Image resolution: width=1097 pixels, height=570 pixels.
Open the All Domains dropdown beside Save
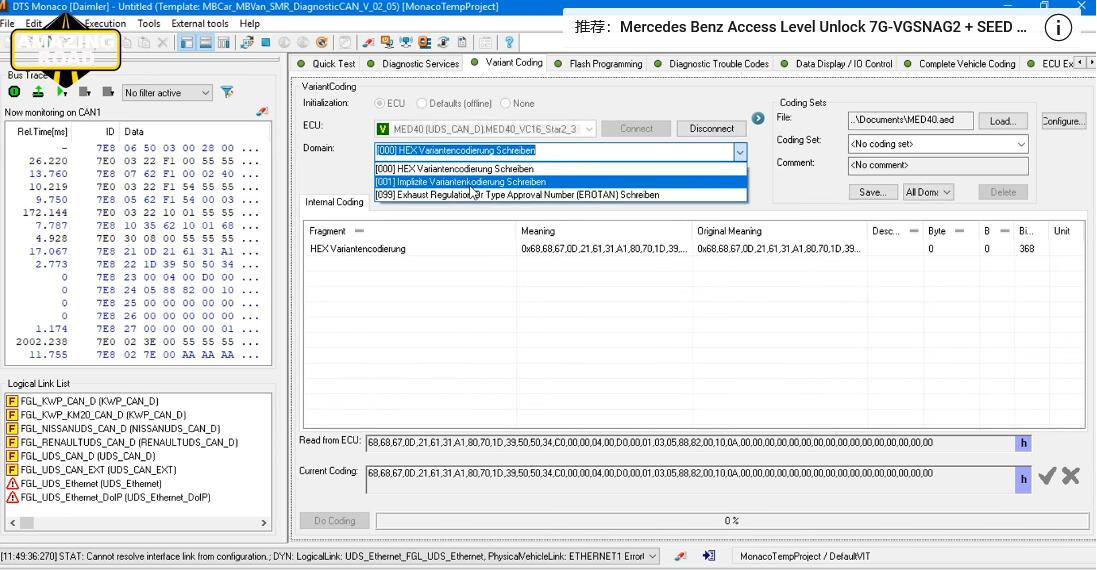point(928,192)
